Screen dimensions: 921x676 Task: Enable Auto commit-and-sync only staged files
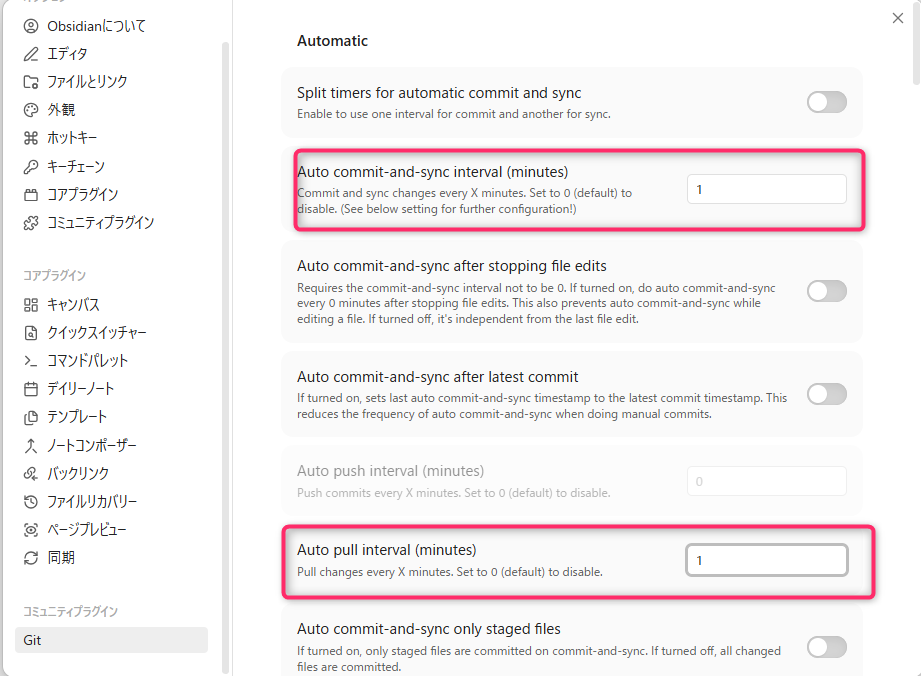click(x=826, y=647)
